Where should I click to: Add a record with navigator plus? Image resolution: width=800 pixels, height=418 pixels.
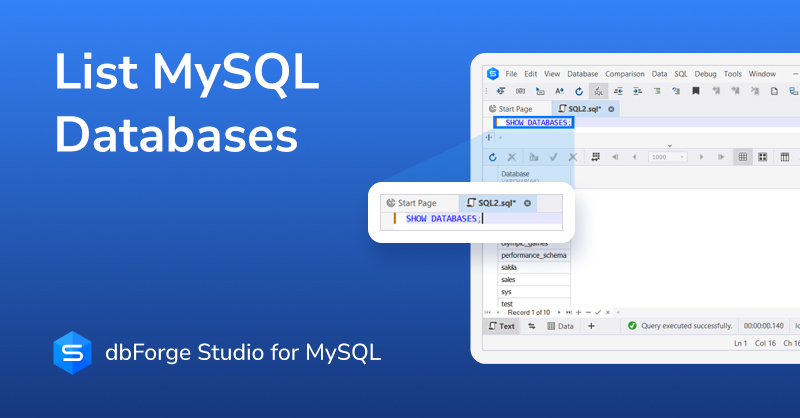click(x=579, y=312)
